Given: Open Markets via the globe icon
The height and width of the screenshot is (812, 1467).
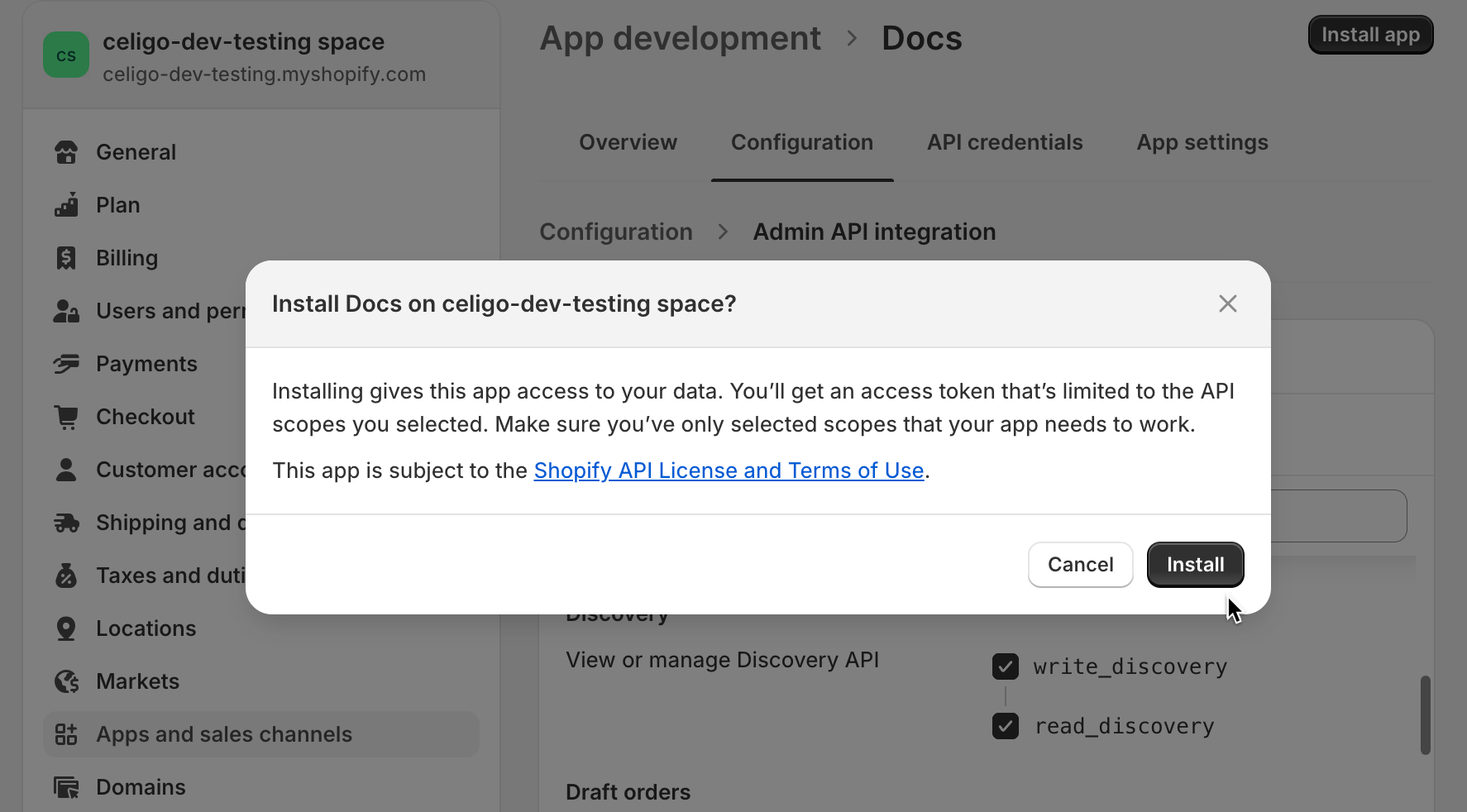Looking at the screenshot, I should [66, 681].
